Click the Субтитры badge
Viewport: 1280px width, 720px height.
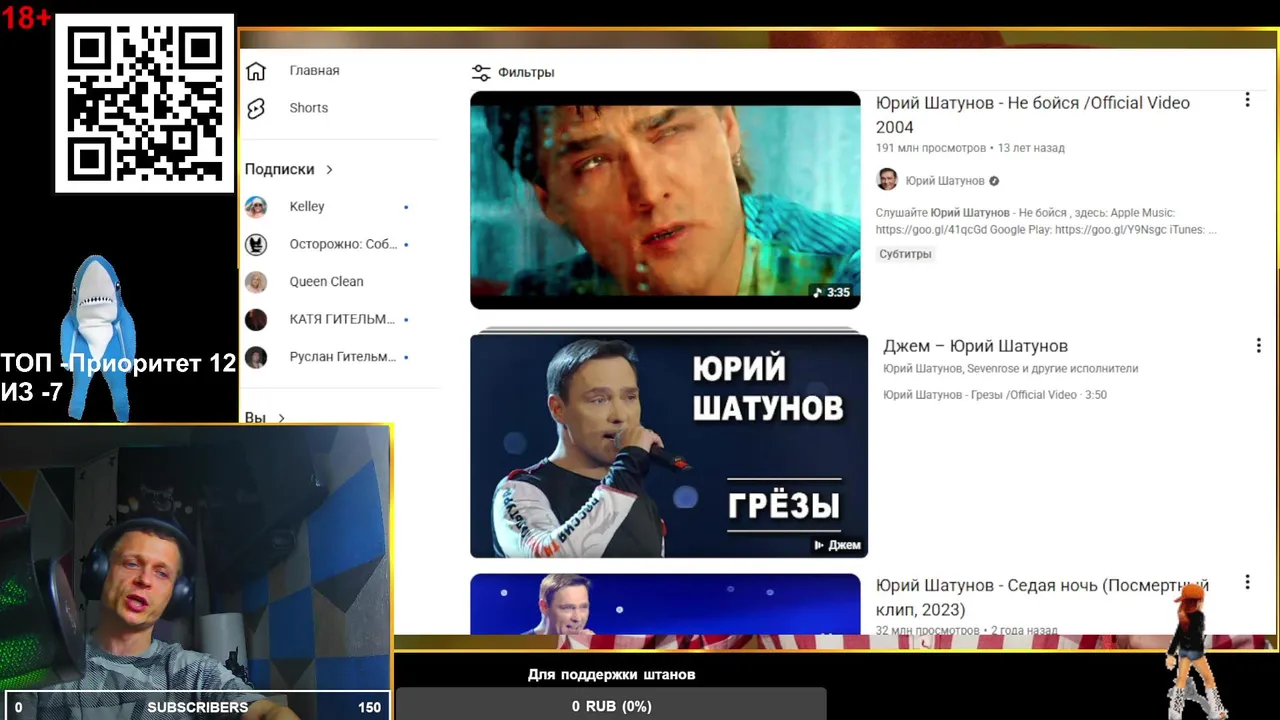(905, 254)
